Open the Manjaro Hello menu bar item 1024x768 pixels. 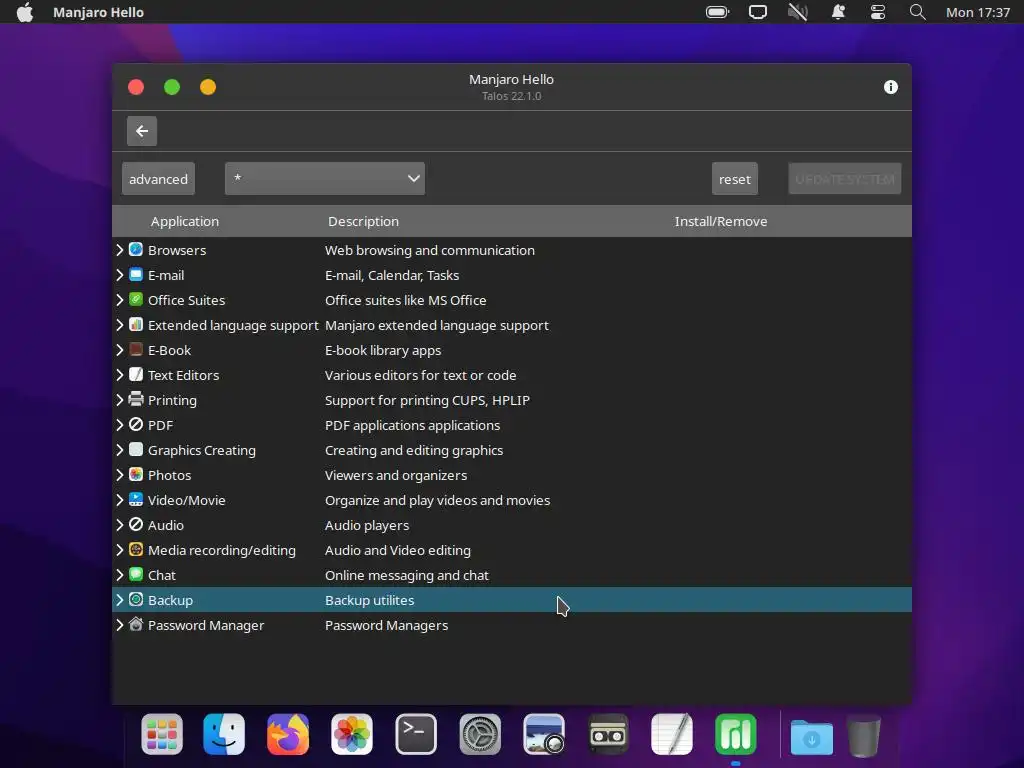click(x=98, y=12)
